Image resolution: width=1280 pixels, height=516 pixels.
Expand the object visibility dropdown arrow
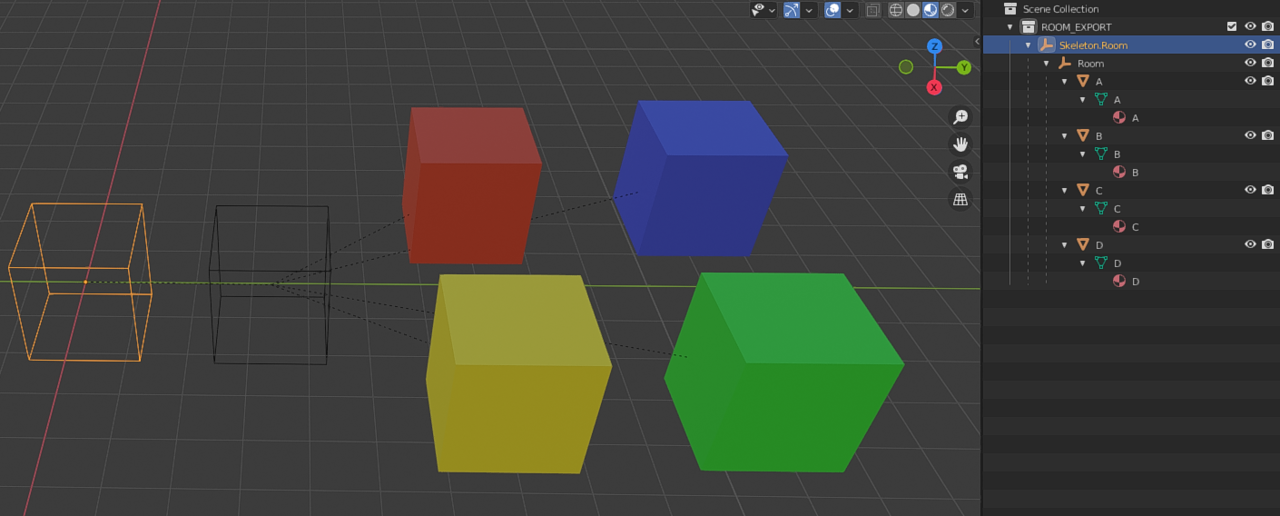coord(773,10)
